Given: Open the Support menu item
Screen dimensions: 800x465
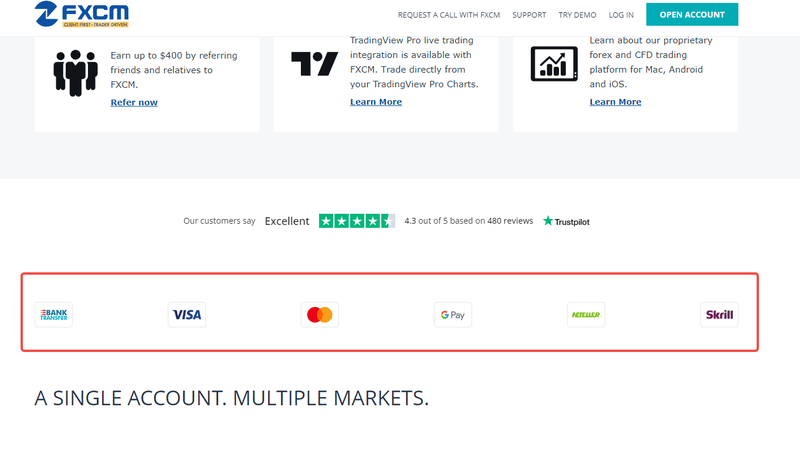Looking at the screenshot, I should pyautogui.click(x=529, y=15).
